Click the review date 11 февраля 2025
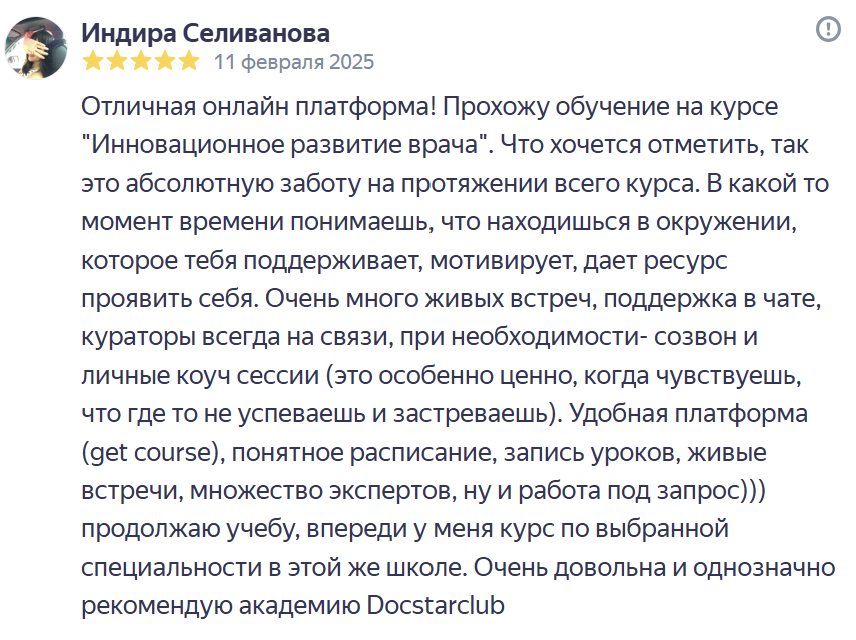Screen dimensions: 856x640 [294, 62]
